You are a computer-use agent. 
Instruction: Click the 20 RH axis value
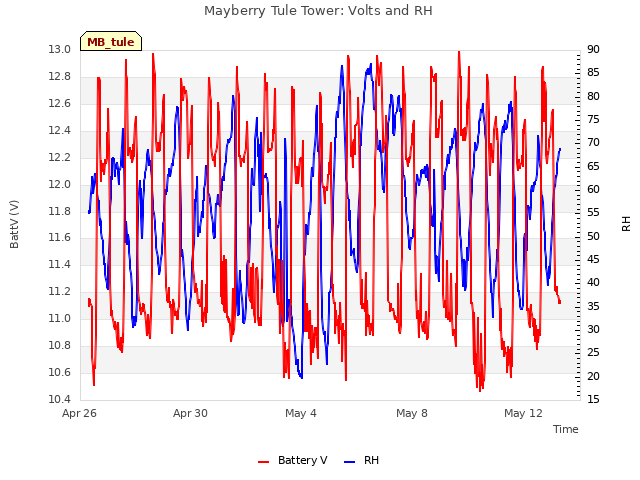[x=593, y=376]
